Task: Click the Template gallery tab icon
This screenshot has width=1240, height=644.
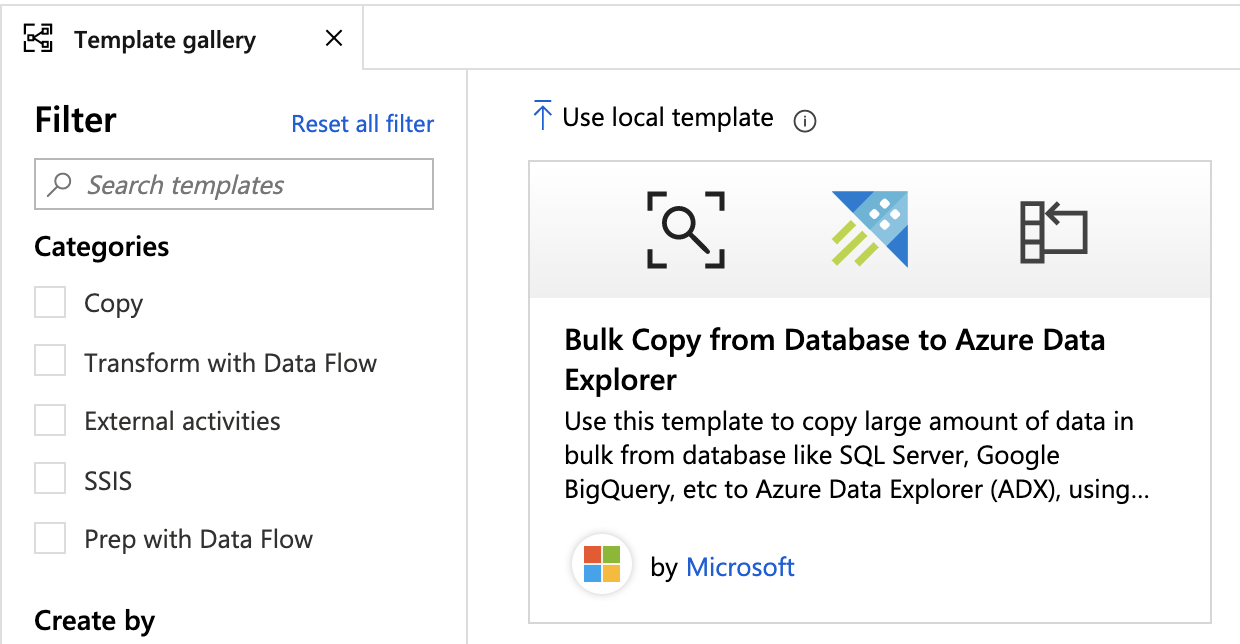Action: 38,39
